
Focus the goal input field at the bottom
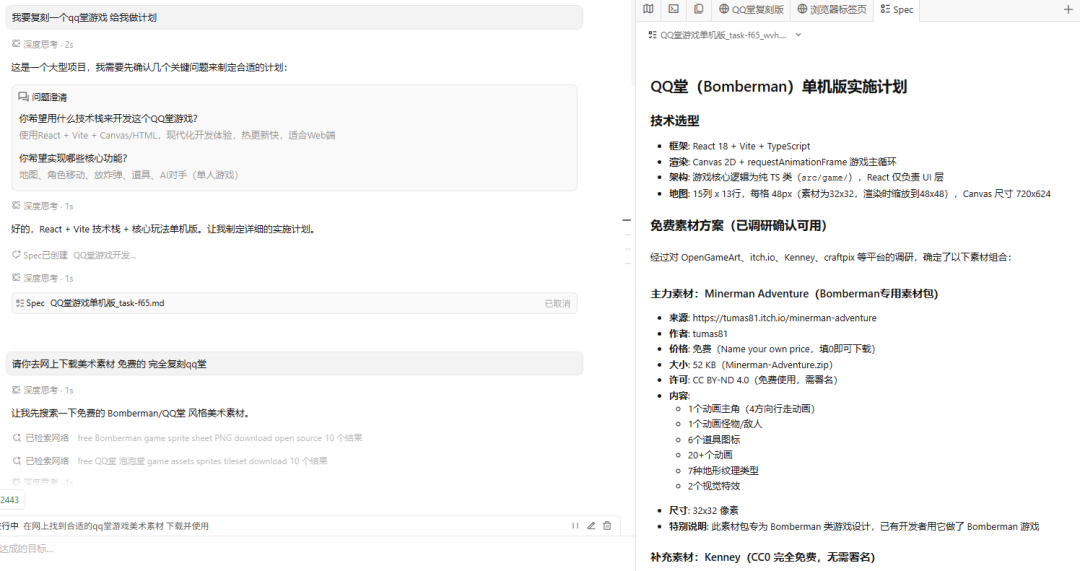(x=310, y=549)
